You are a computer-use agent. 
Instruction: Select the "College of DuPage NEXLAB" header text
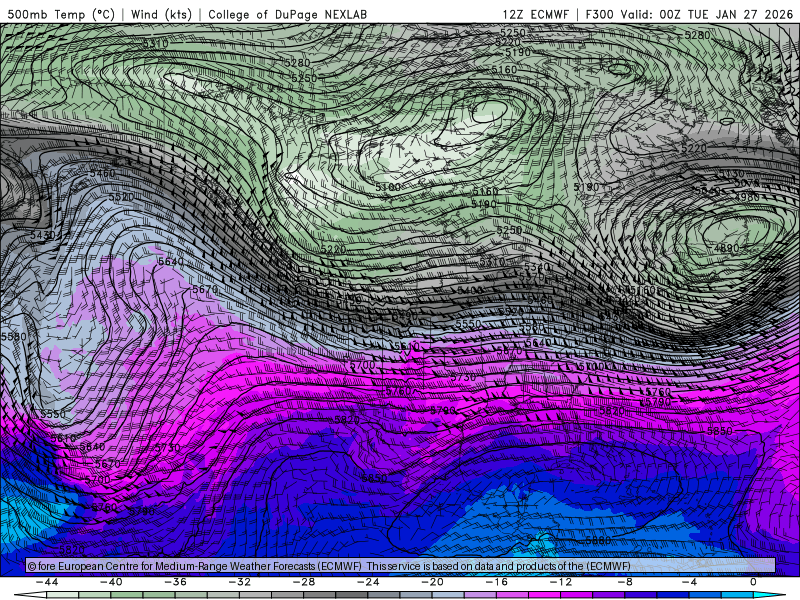pyautogui.click(x=287, y=14)
